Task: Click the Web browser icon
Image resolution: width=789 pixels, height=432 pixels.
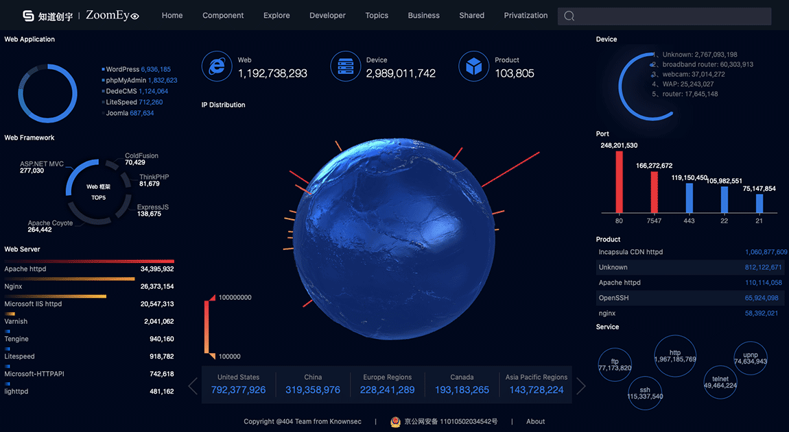Action: 217,66
